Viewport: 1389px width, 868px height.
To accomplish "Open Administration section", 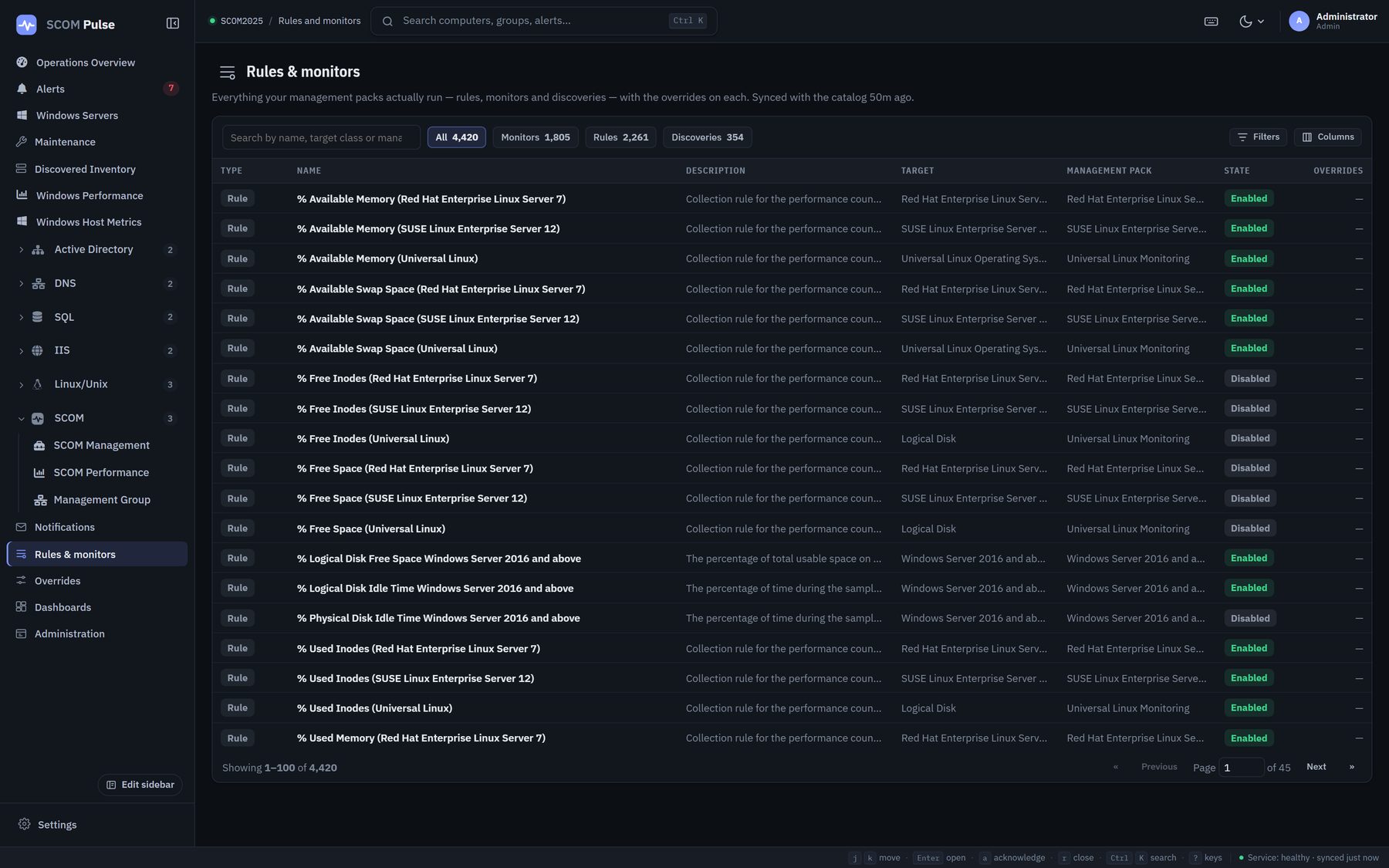I will click(97, 633).
